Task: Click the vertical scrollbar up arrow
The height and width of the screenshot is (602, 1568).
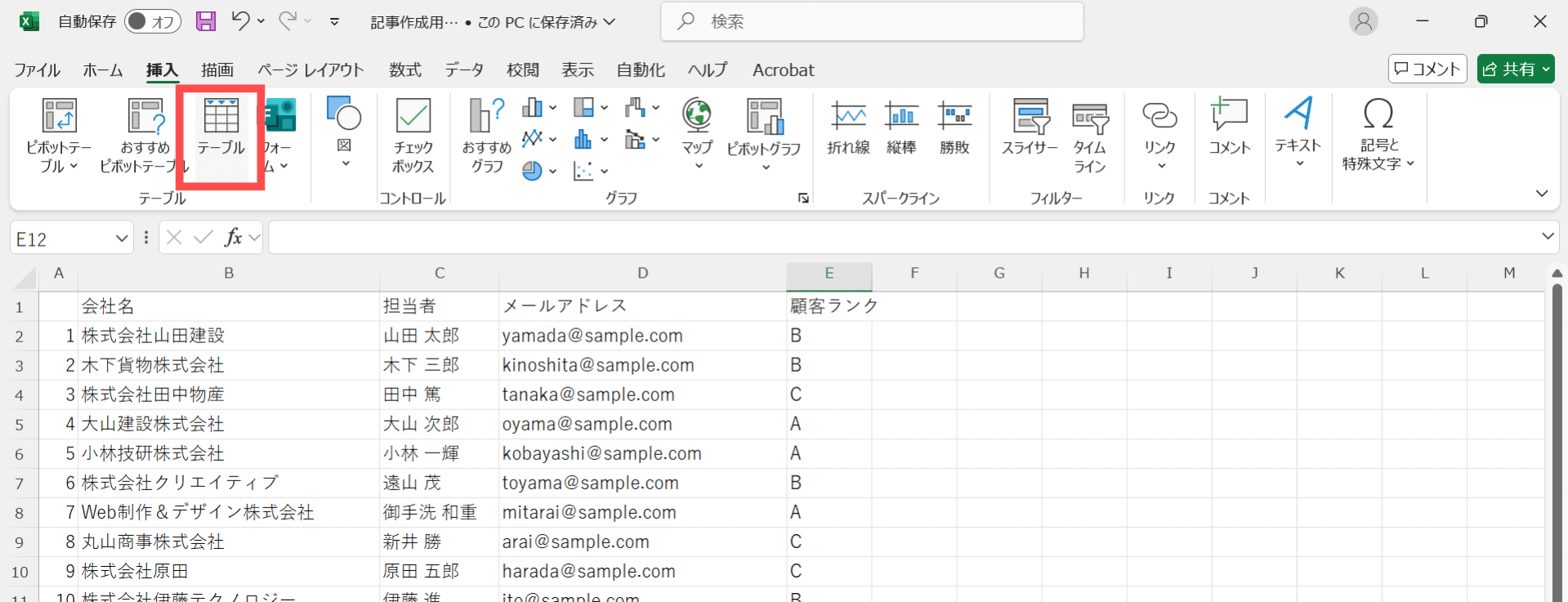Action: (x=1557, y=274)
